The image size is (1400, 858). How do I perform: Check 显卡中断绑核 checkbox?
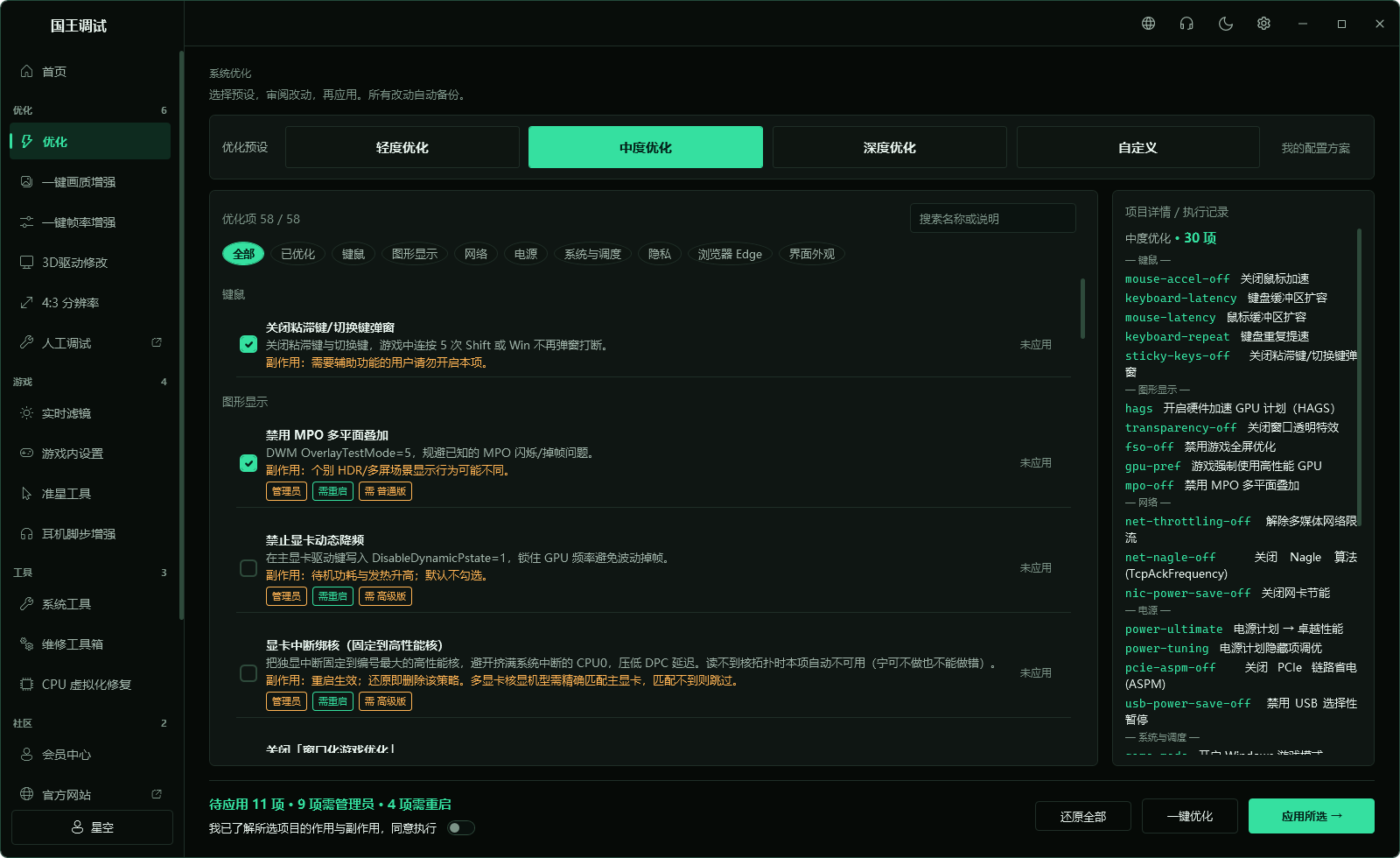coord(248,673)
